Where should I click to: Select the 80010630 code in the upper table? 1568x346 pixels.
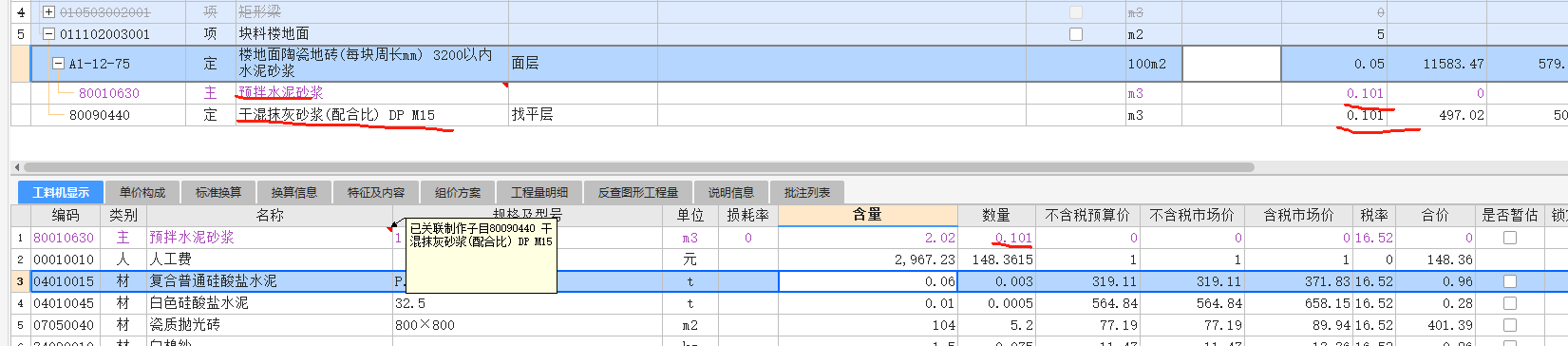[x=109, y=93]
